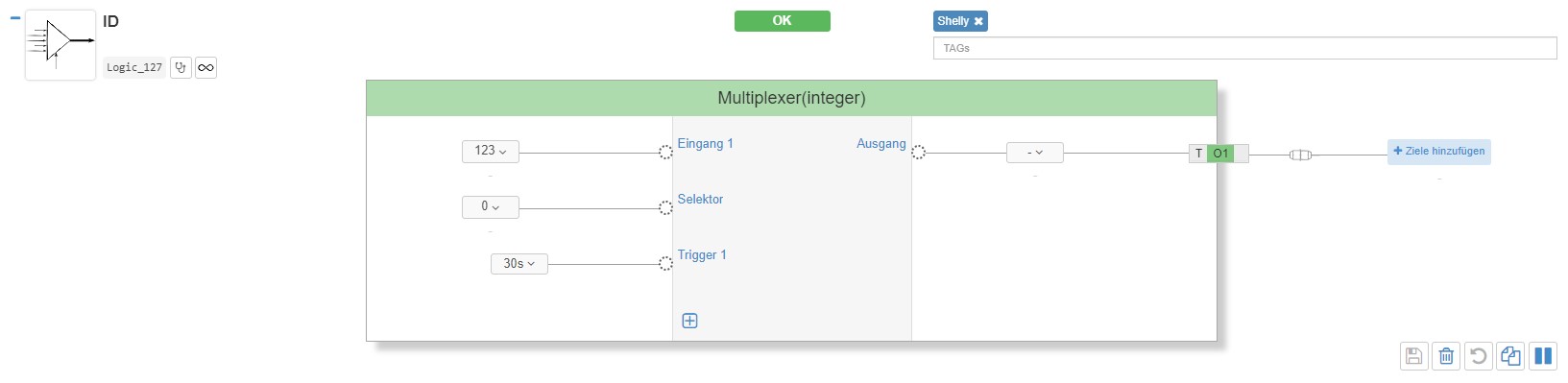Viewport: 1568px width, 383px height.
Task: Open the 123 Eingang 1 dropdown
Action: coord(491,151)
